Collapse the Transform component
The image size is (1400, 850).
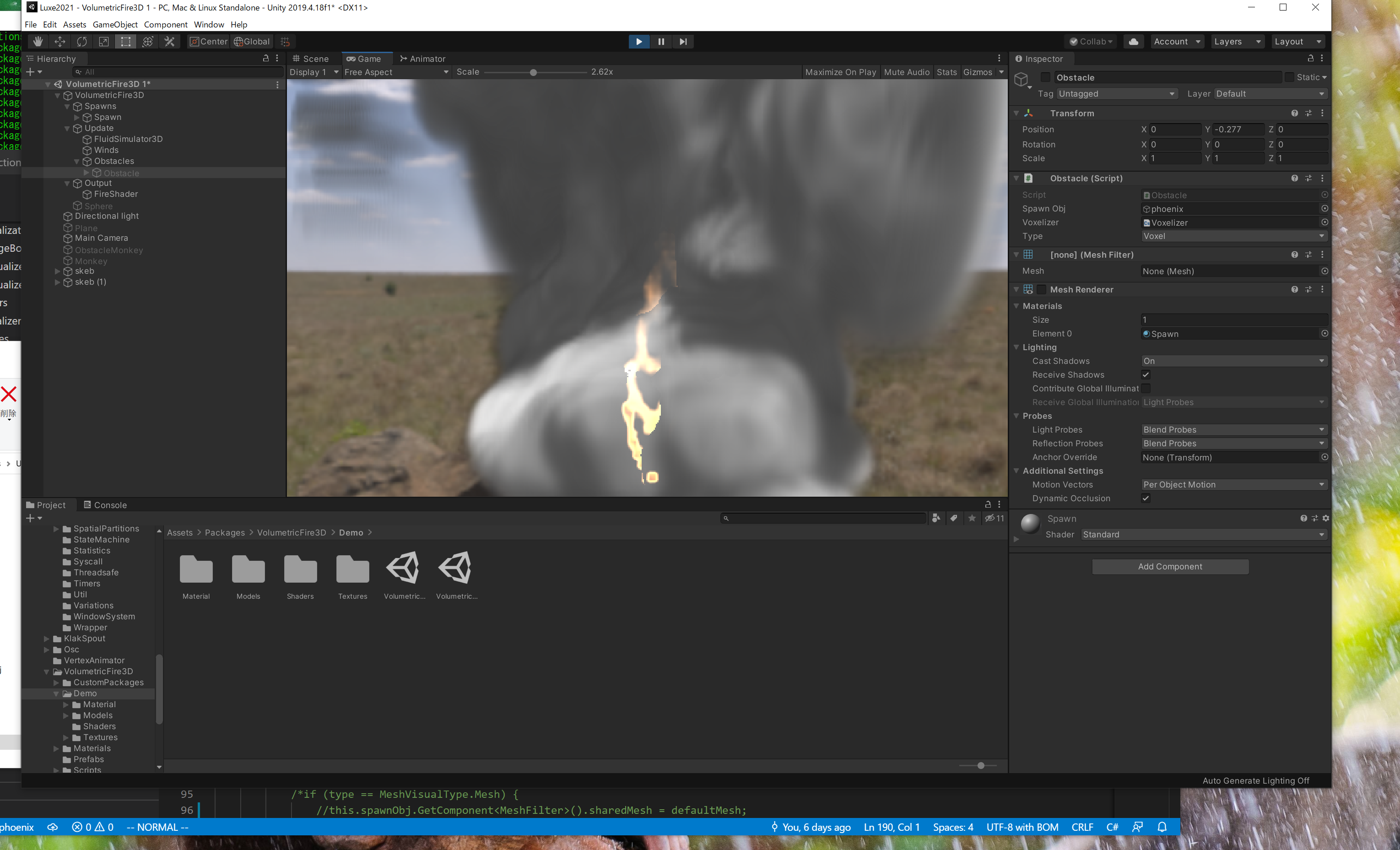(x=1016, y=113)
